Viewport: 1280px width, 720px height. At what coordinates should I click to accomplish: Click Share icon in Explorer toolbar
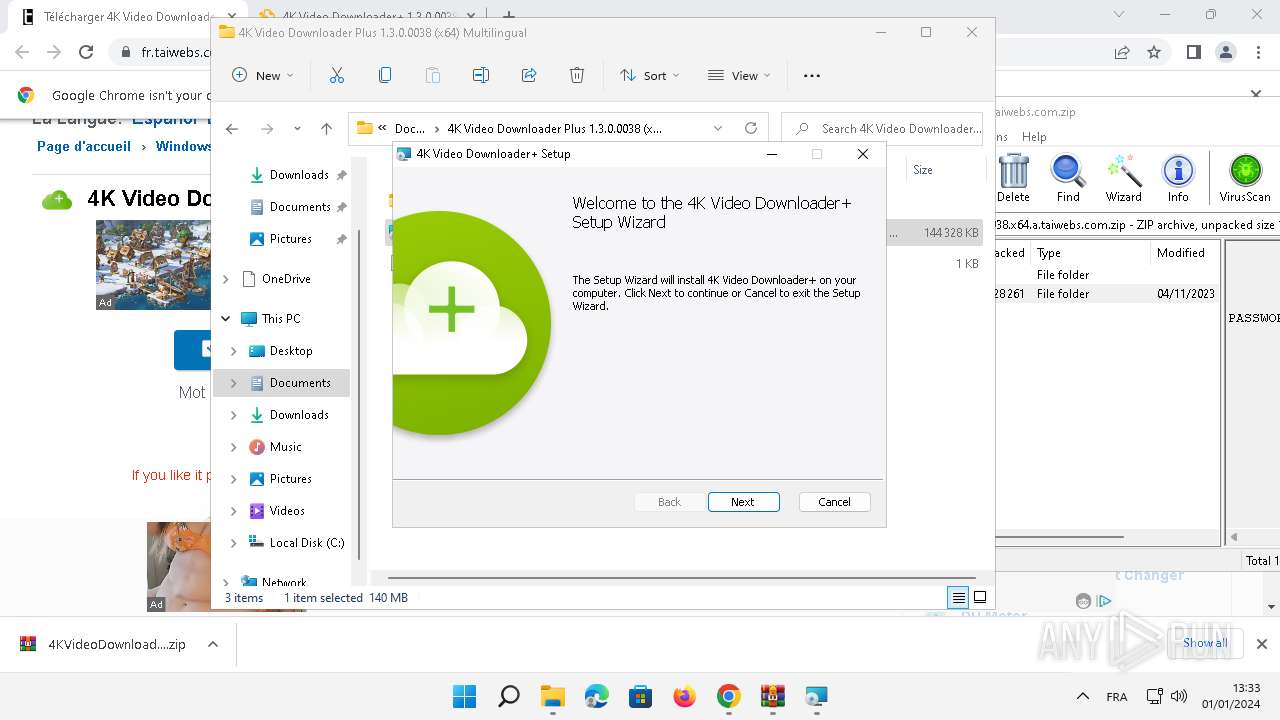coord(529,75)
